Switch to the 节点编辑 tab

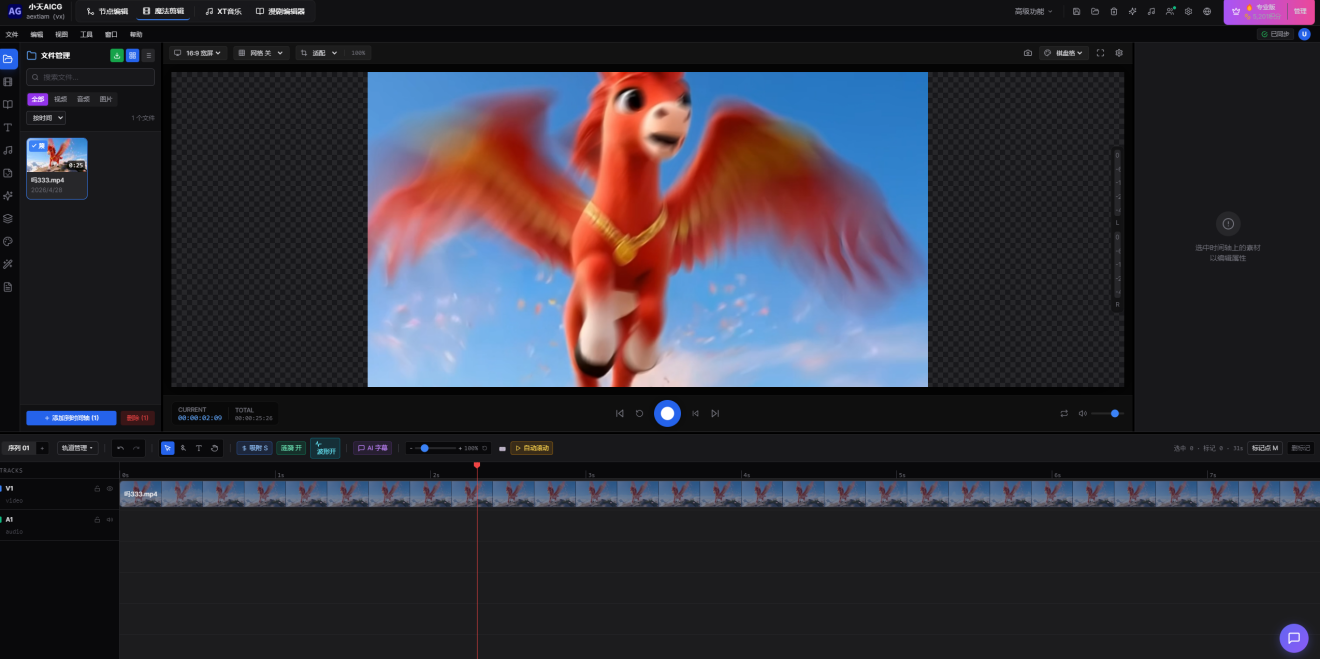pyautogui.click(x=107, y=11)
